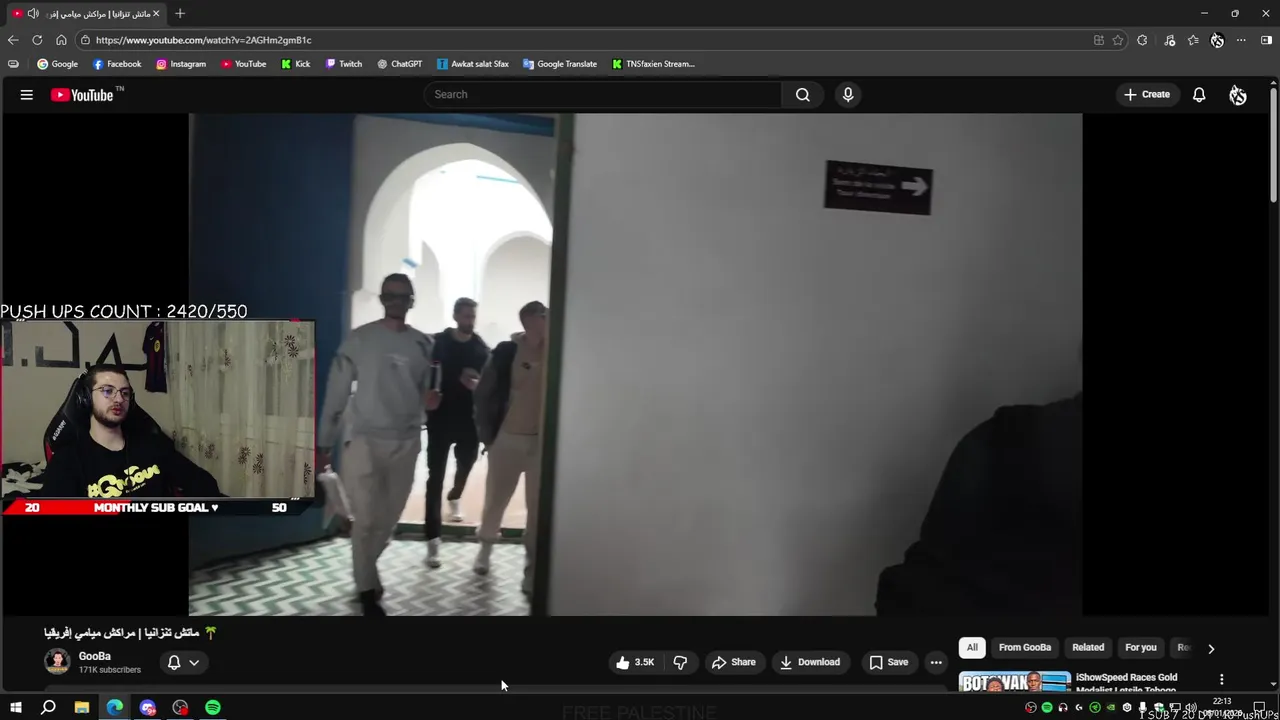Open the YouTube bookmark in favorites bar
The image size is (1280, 720).
pos(244,64)
